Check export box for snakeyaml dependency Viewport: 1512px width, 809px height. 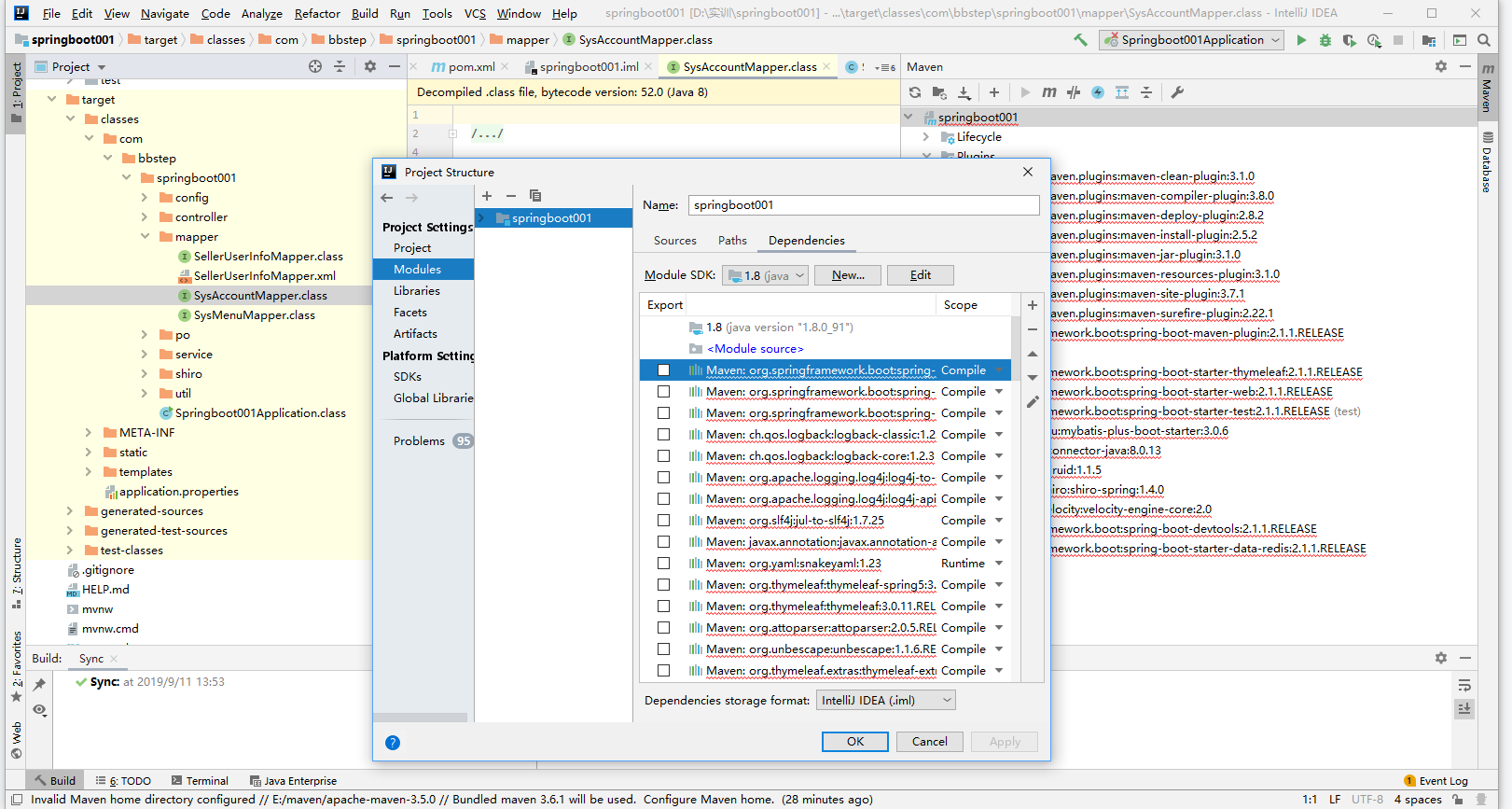pos(663,564)
